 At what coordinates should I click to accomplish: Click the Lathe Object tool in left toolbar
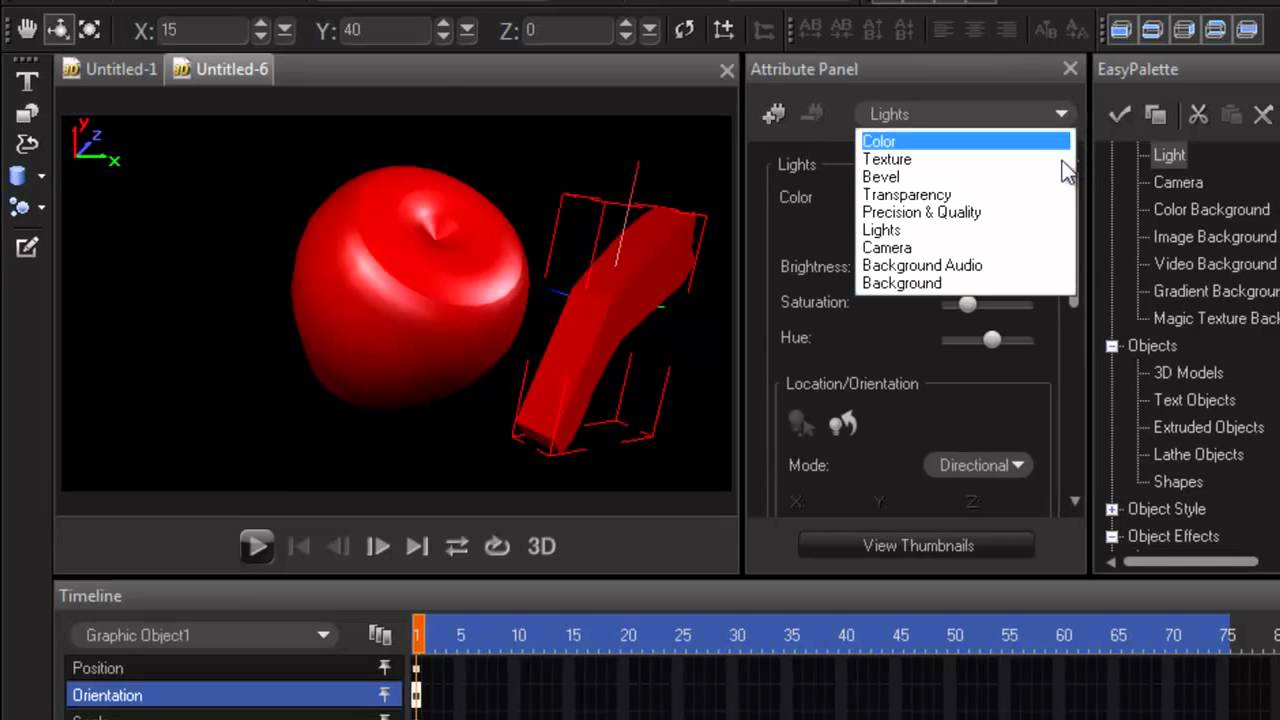[x=27, y=144]
